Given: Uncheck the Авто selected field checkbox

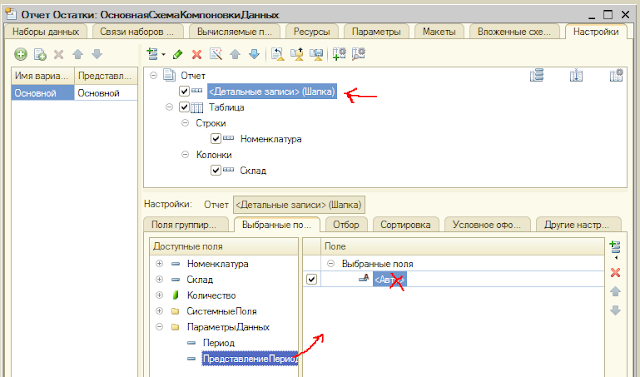Looking at the screenshot, I should click(311, 279).
